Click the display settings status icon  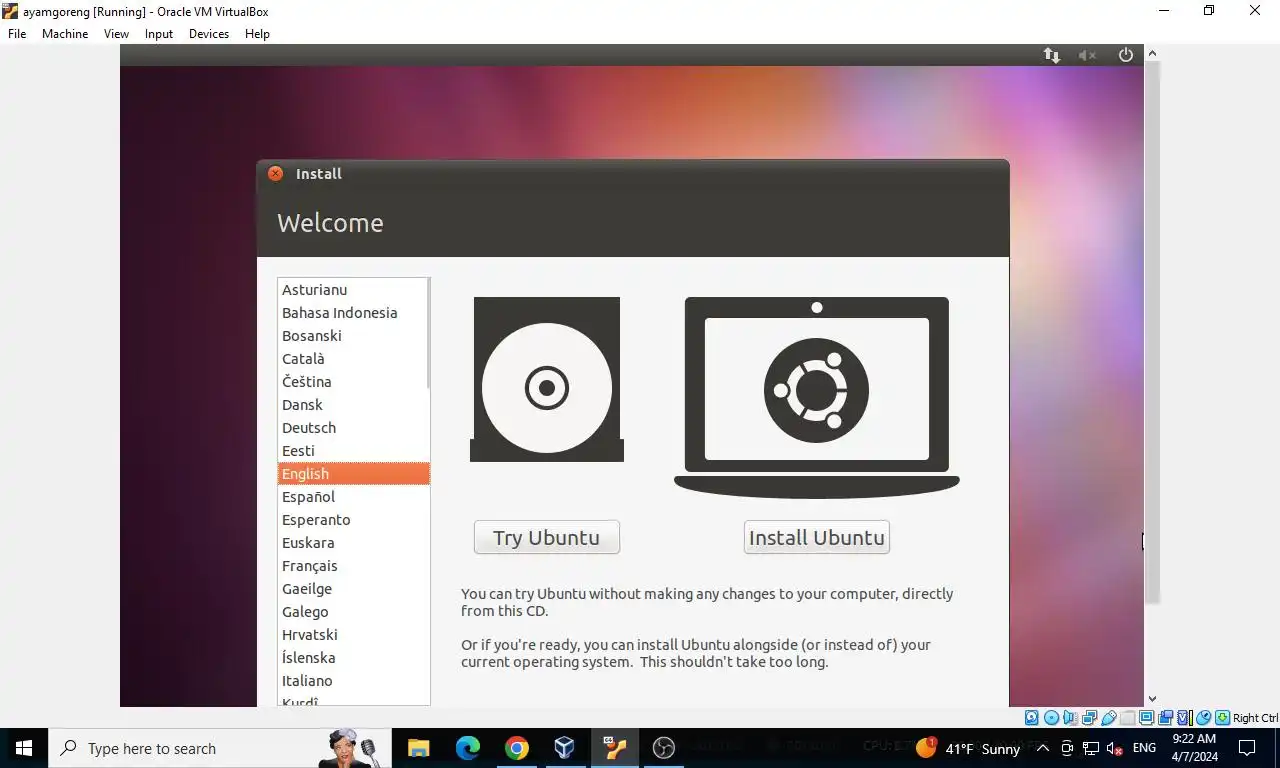[x=1147, y=718]
